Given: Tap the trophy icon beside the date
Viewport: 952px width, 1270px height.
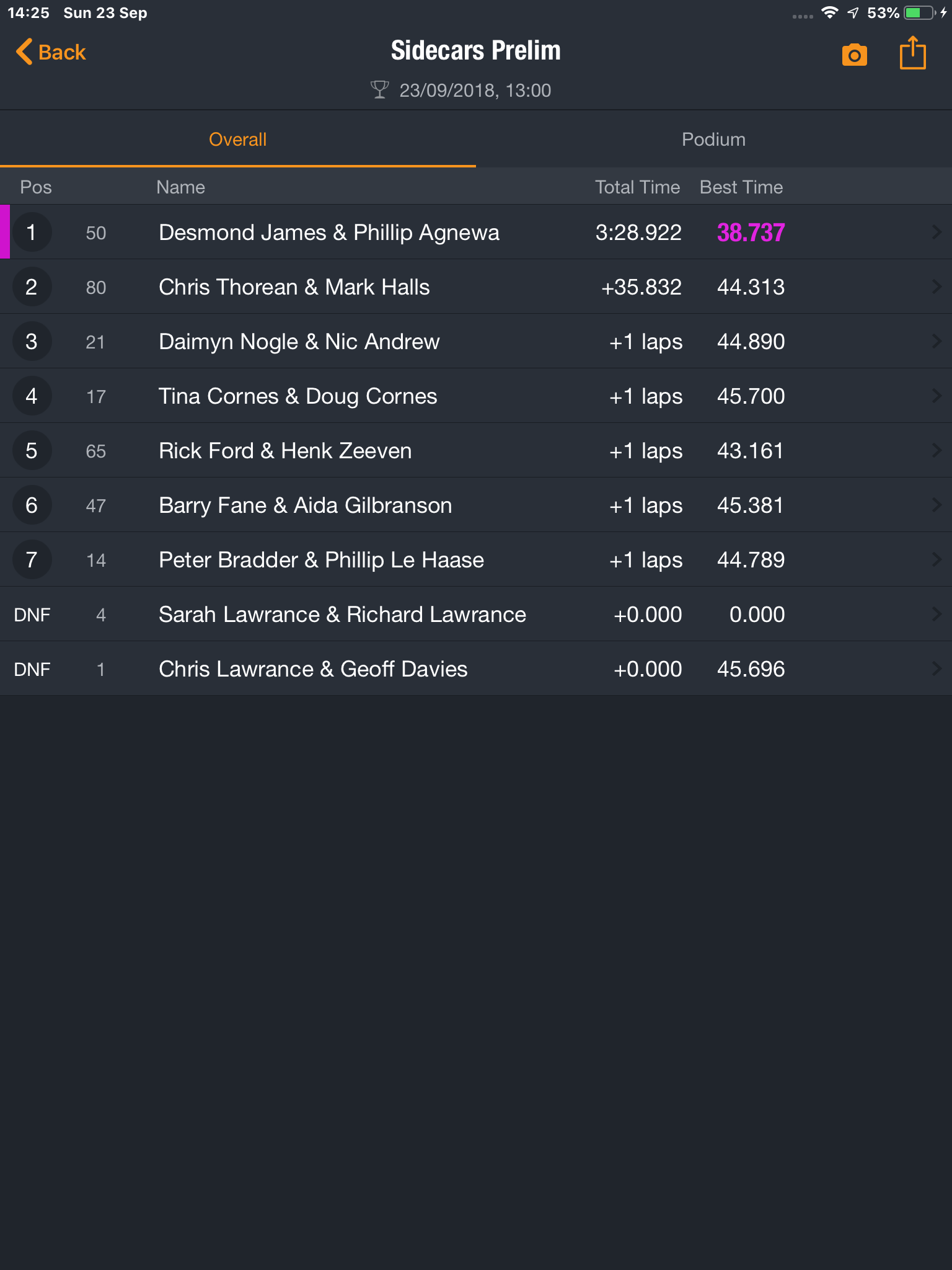Looking at the screenshot, I should point(379,90).
